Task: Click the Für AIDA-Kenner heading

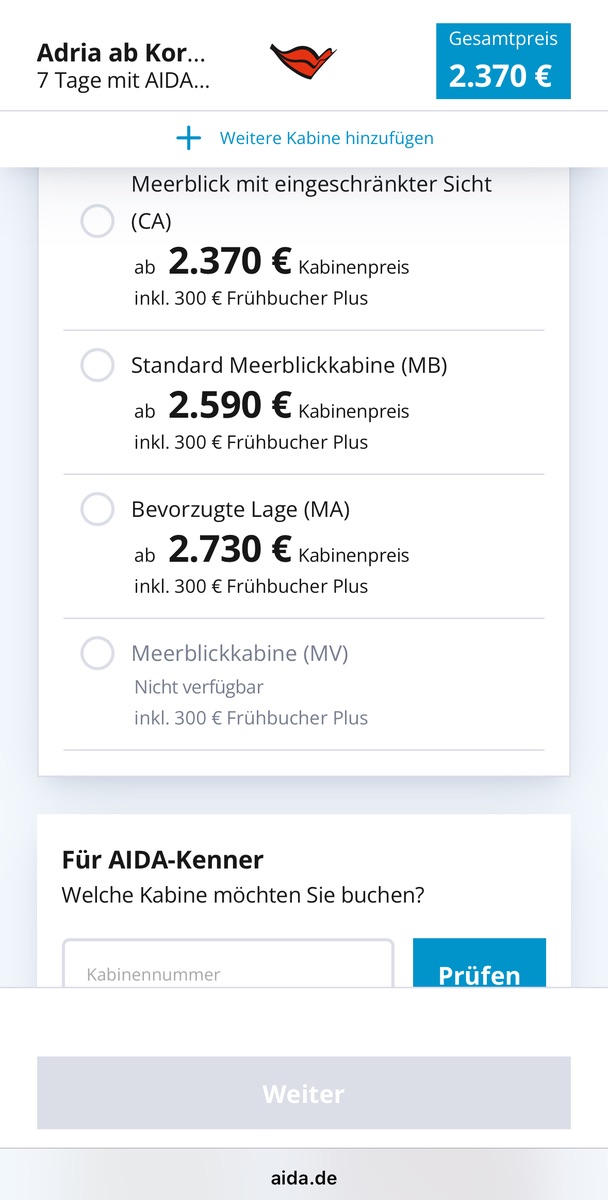Action: pos(163,859)
